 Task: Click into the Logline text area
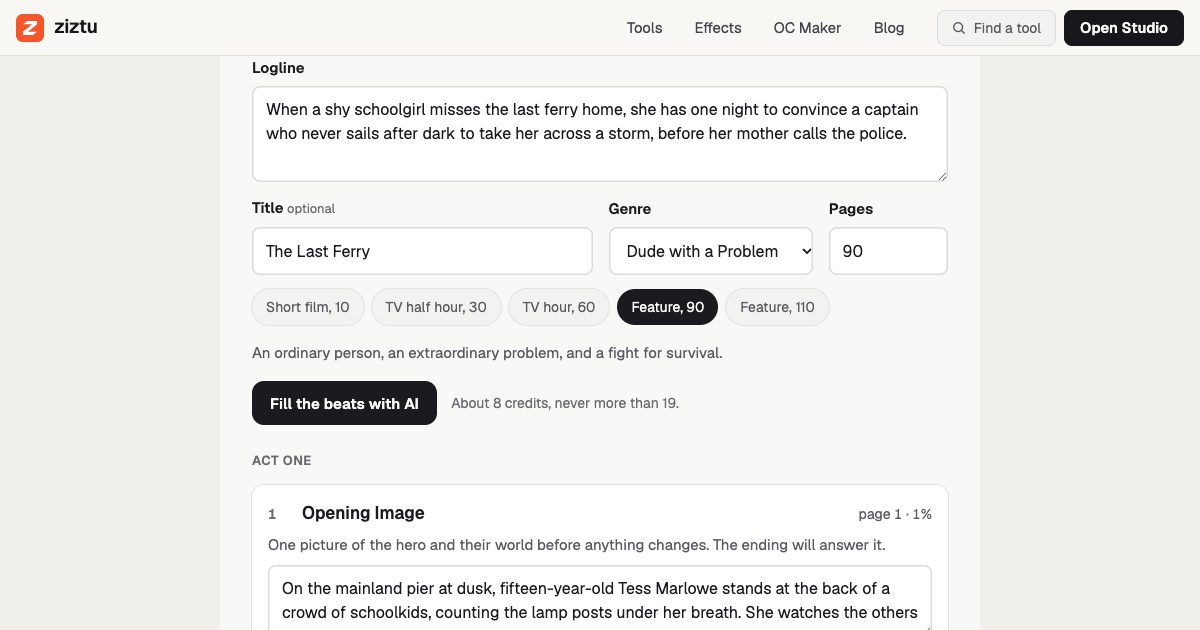coord(600,134)
